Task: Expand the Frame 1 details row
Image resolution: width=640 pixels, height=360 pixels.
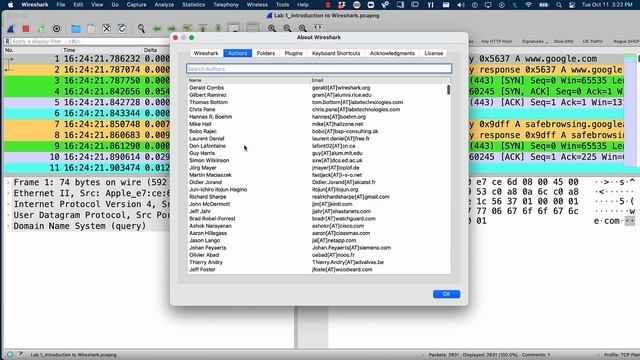Action: [8, 182]
